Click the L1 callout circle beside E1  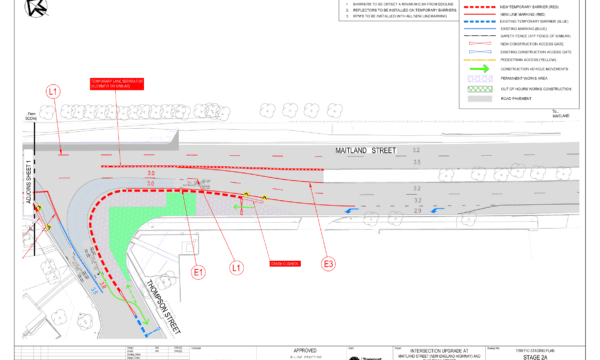236,268
